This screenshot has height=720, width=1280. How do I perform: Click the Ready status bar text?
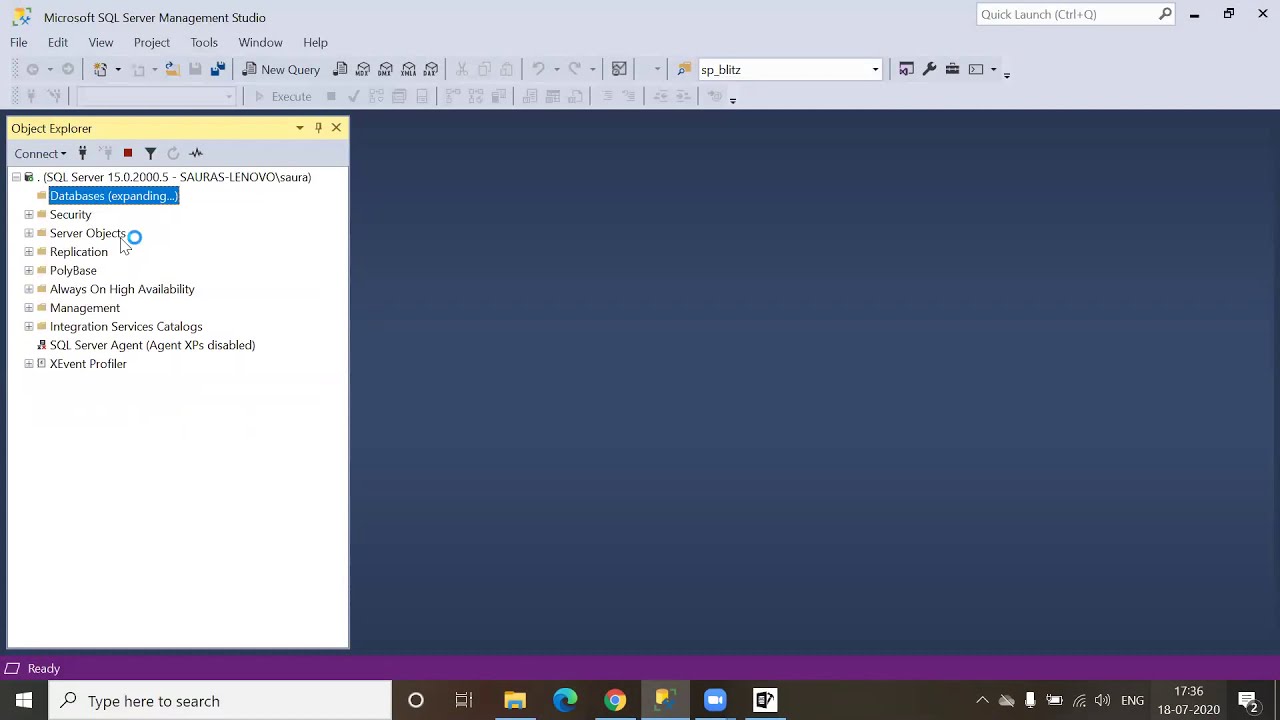tap(44, 669)
